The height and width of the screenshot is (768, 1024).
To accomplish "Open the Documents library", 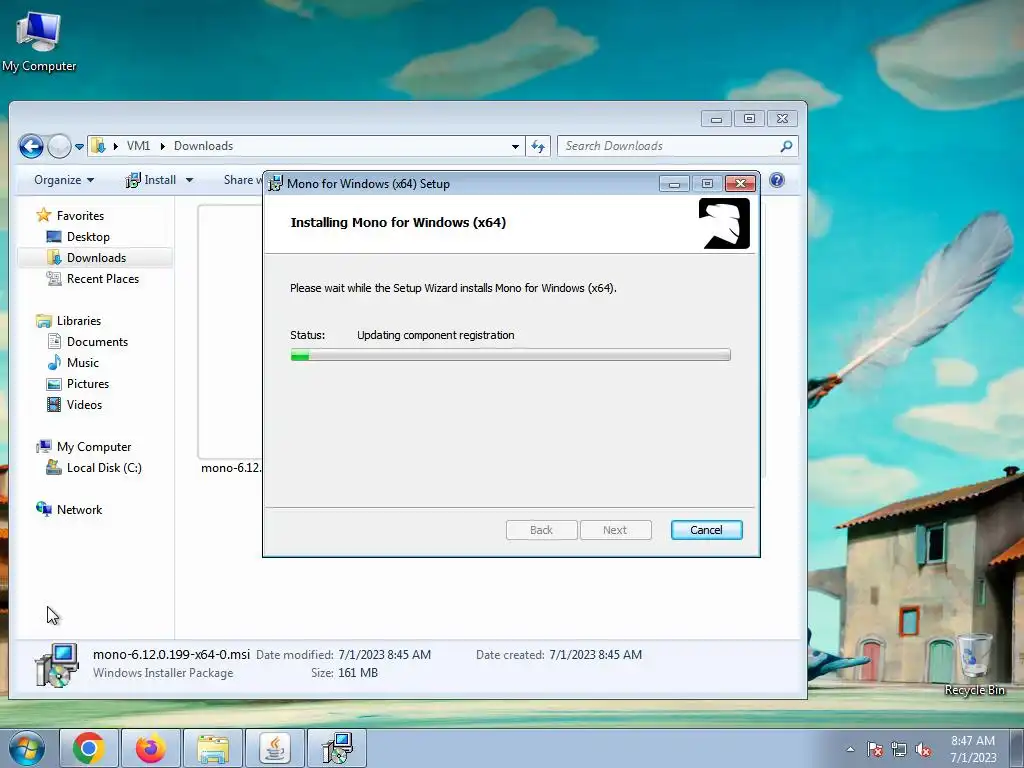I will coord(87,342).
